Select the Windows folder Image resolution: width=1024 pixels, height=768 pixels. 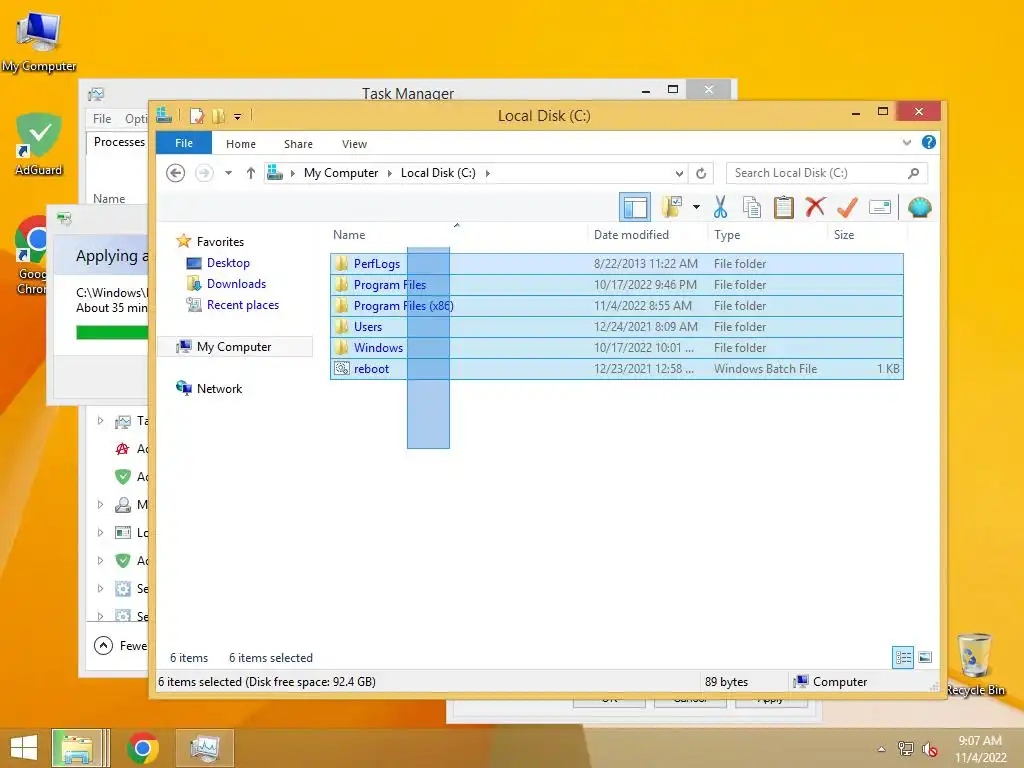(x=616, y=347)
